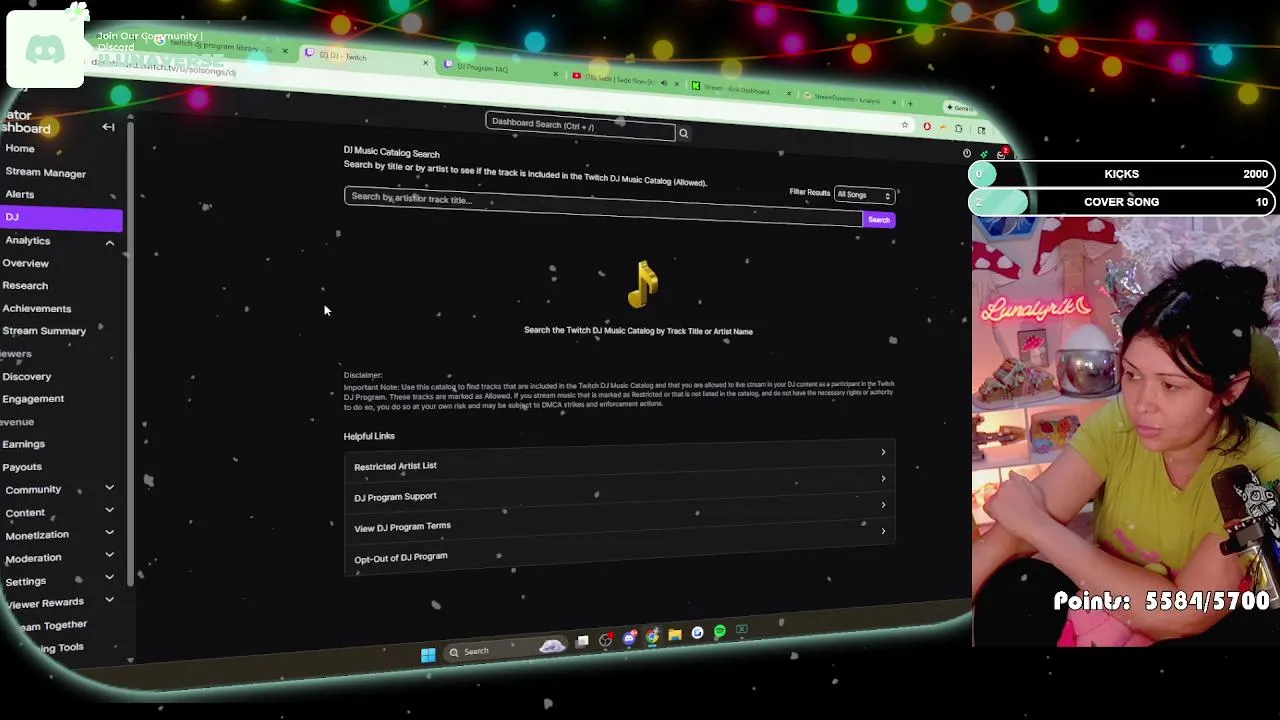Open File Explorer from the taskbar
This screenshot has width=1280, height=720.
675,634
